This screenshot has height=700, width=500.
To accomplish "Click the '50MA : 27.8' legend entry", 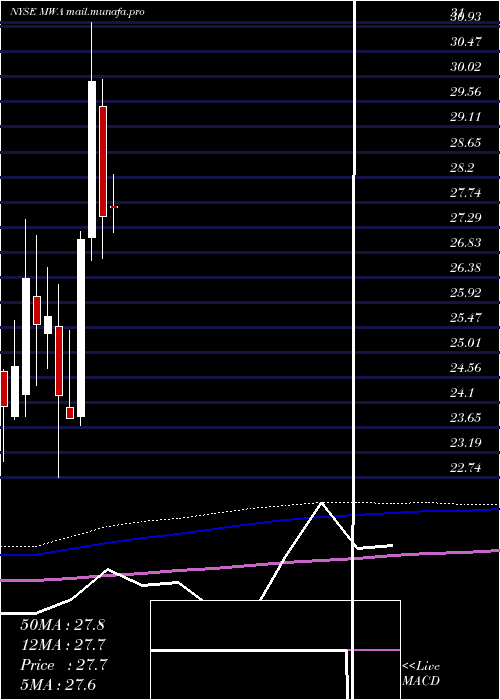I will point(62,625).
